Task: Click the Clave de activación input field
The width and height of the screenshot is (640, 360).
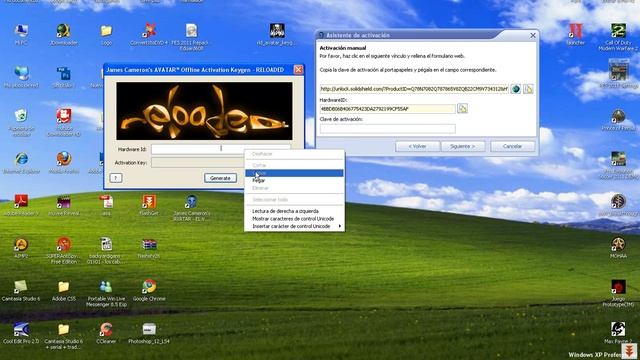Action: tap(387, 129)
